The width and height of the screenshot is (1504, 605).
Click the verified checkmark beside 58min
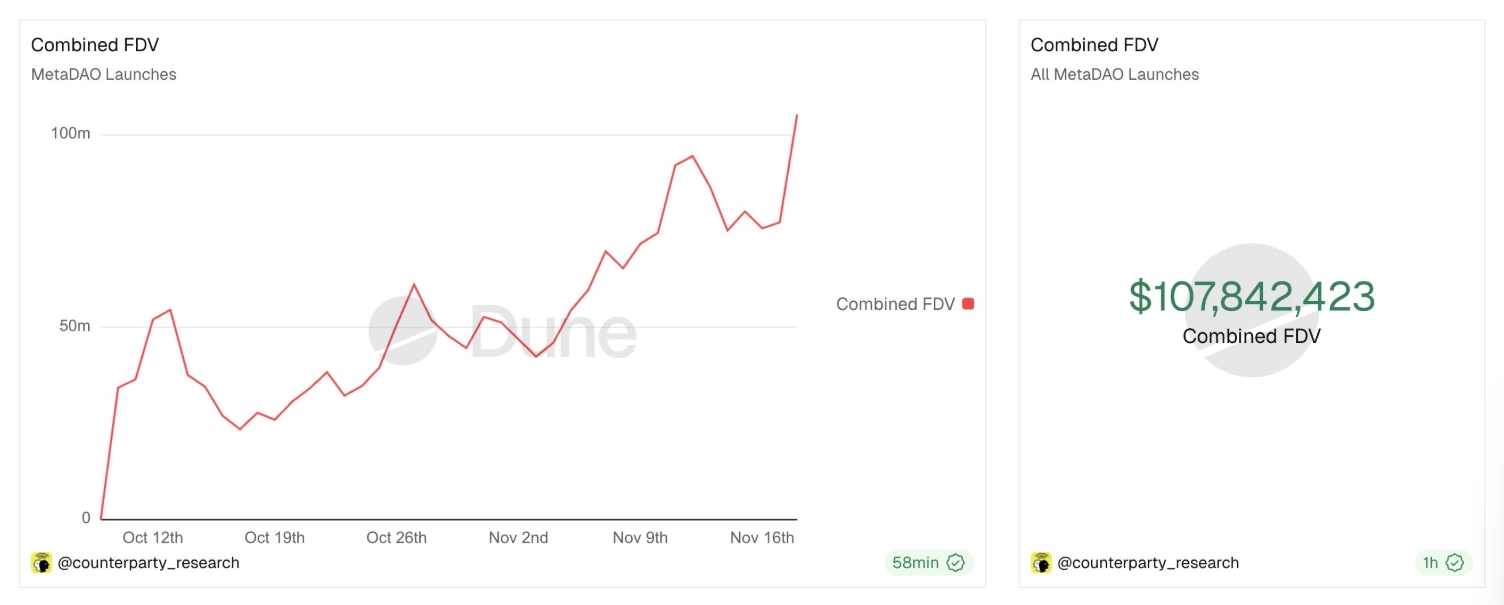955,563
